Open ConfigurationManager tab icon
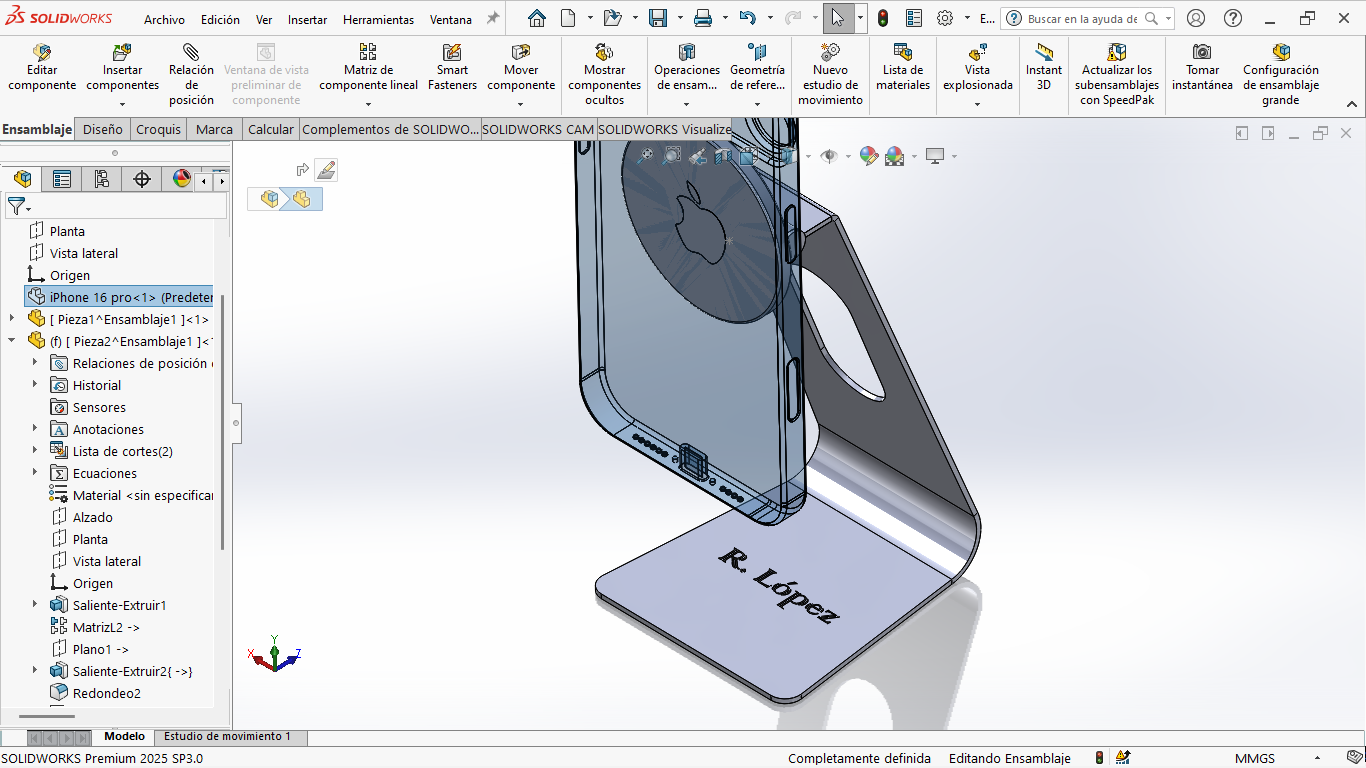Viewport: 1366px width, 768px height. 102,179
